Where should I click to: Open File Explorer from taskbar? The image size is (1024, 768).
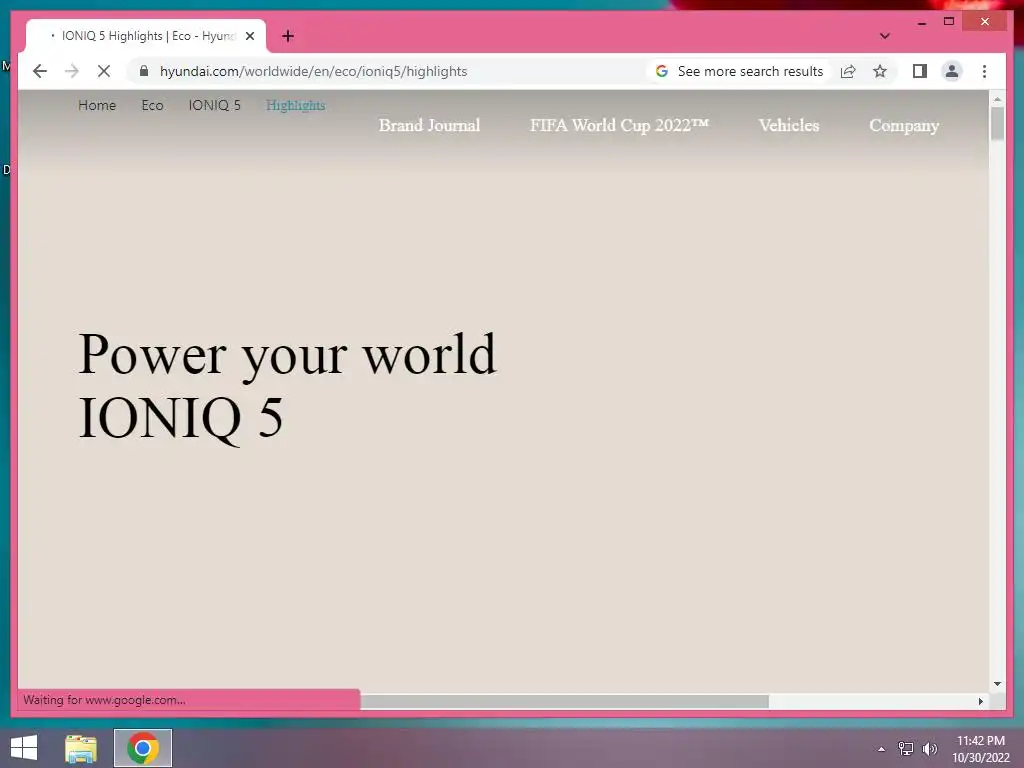pos(81,748)
